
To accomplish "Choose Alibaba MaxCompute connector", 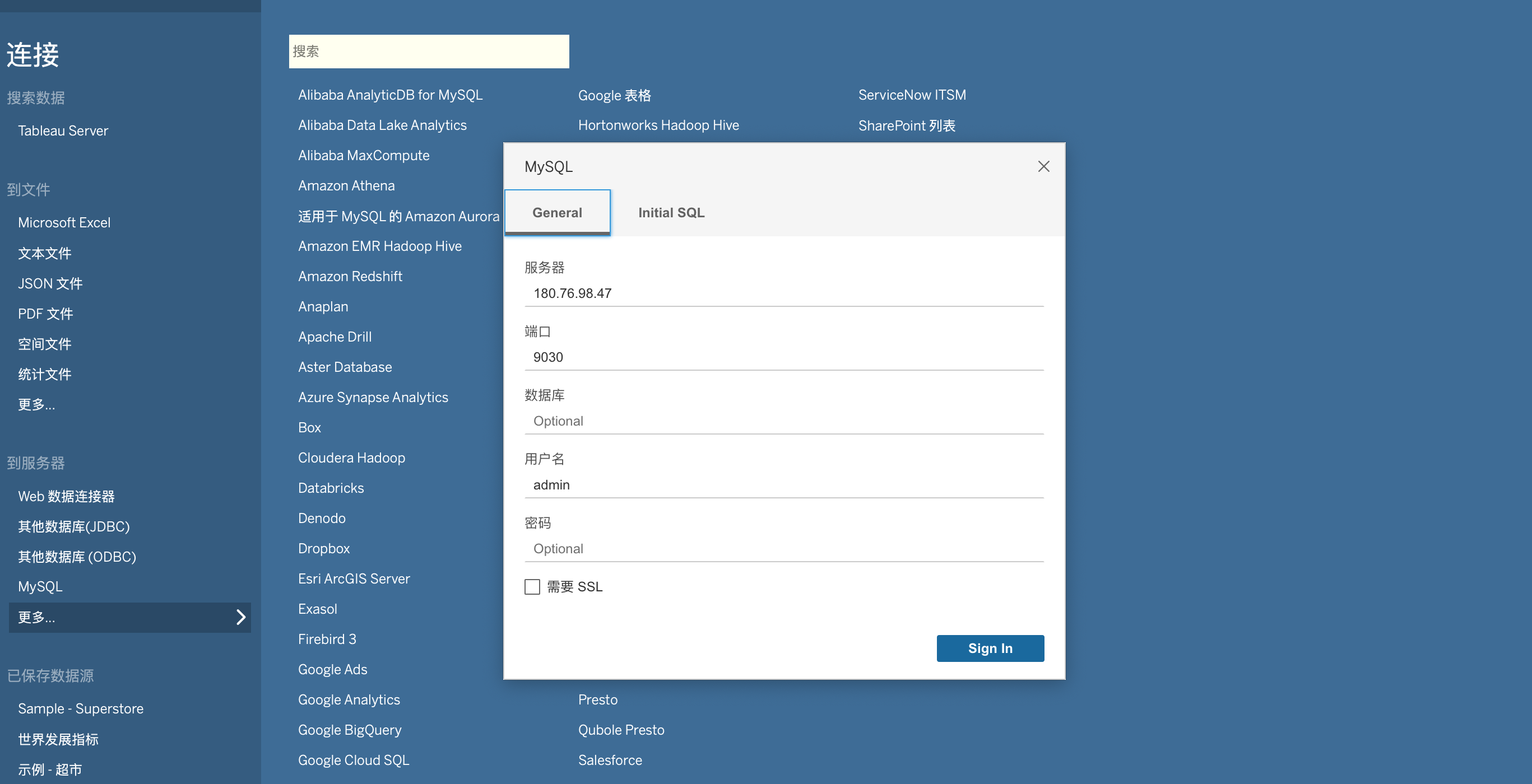I will point(363,156).
